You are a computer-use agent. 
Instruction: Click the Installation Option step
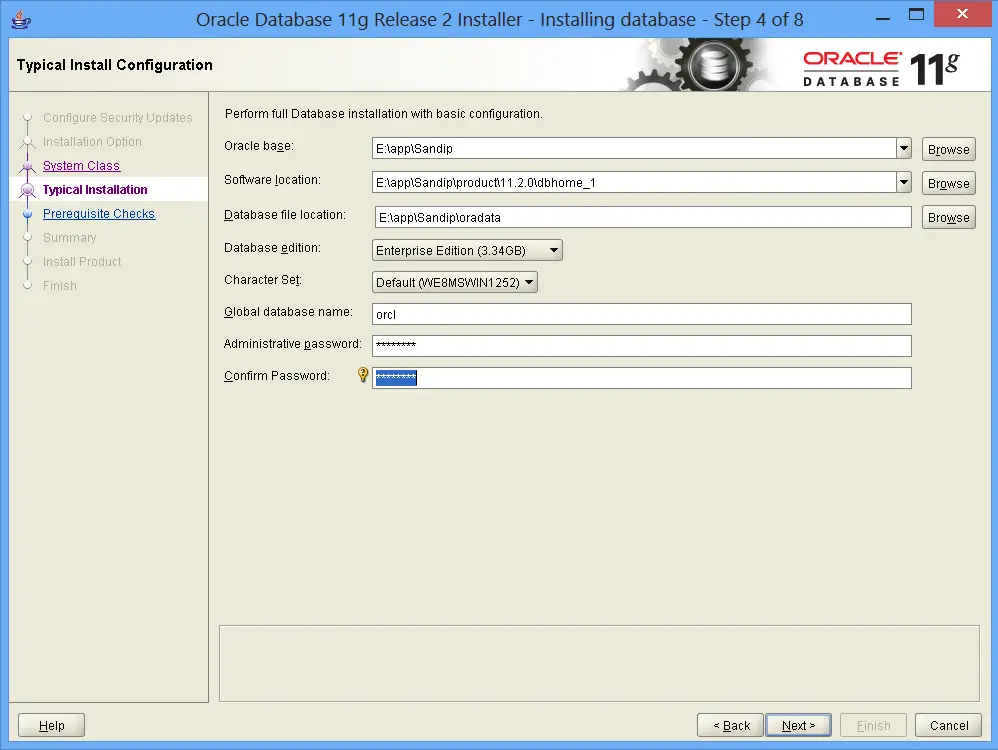pyautogui.click(x=92, y=141)
